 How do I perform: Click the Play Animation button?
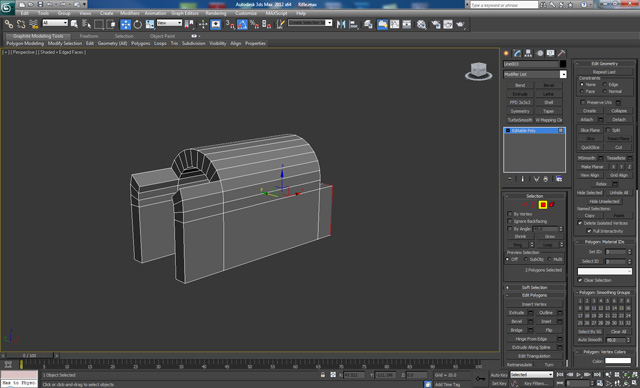579,375
